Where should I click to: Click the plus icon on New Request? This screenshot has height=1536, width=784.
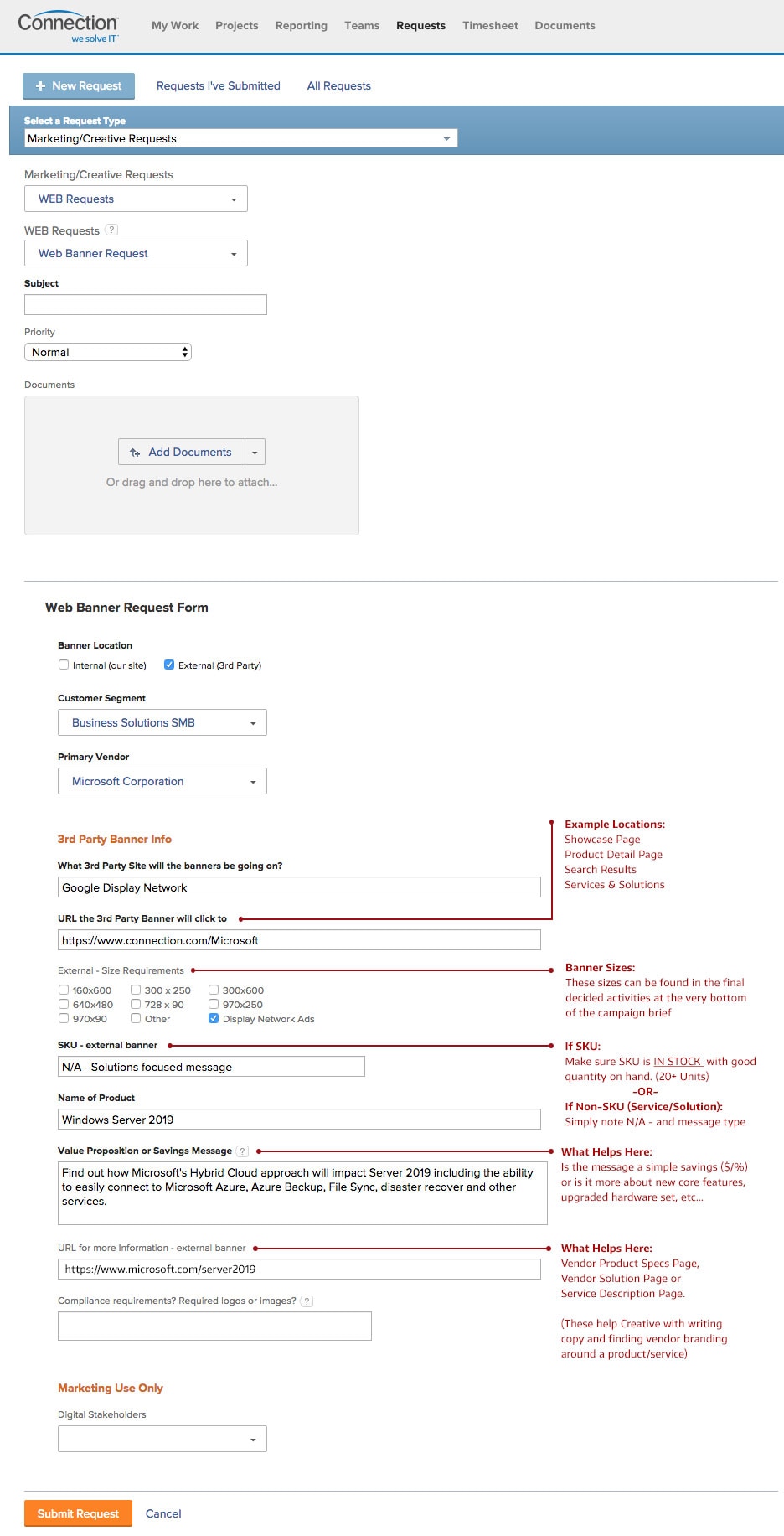click(40, 85)
